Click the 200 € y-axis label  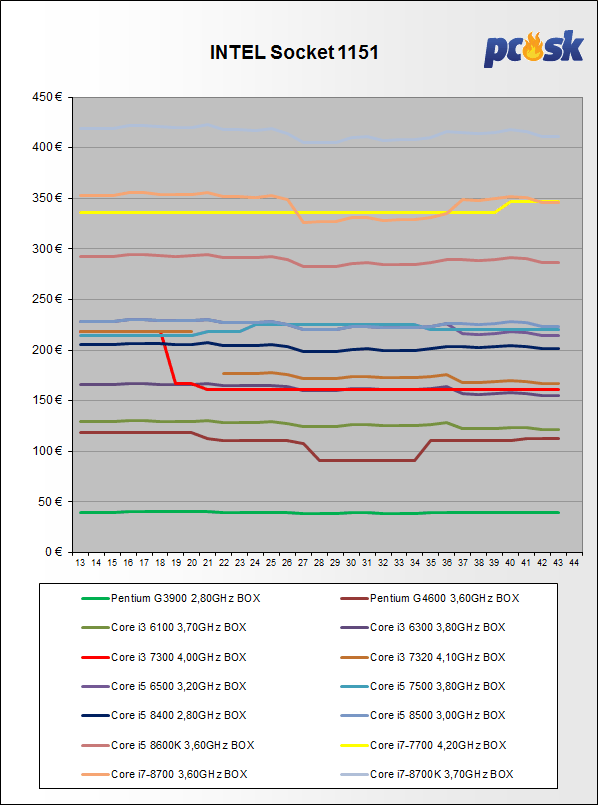click(49, 350)
